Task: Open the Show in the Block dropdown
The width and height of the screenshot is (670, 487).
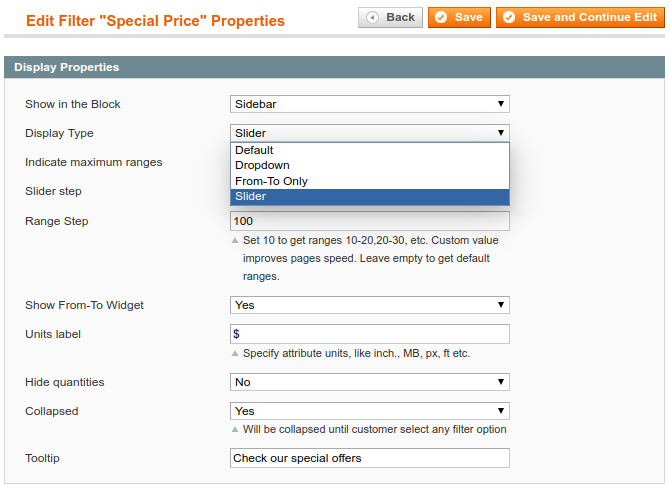Action: coord(369,104)
